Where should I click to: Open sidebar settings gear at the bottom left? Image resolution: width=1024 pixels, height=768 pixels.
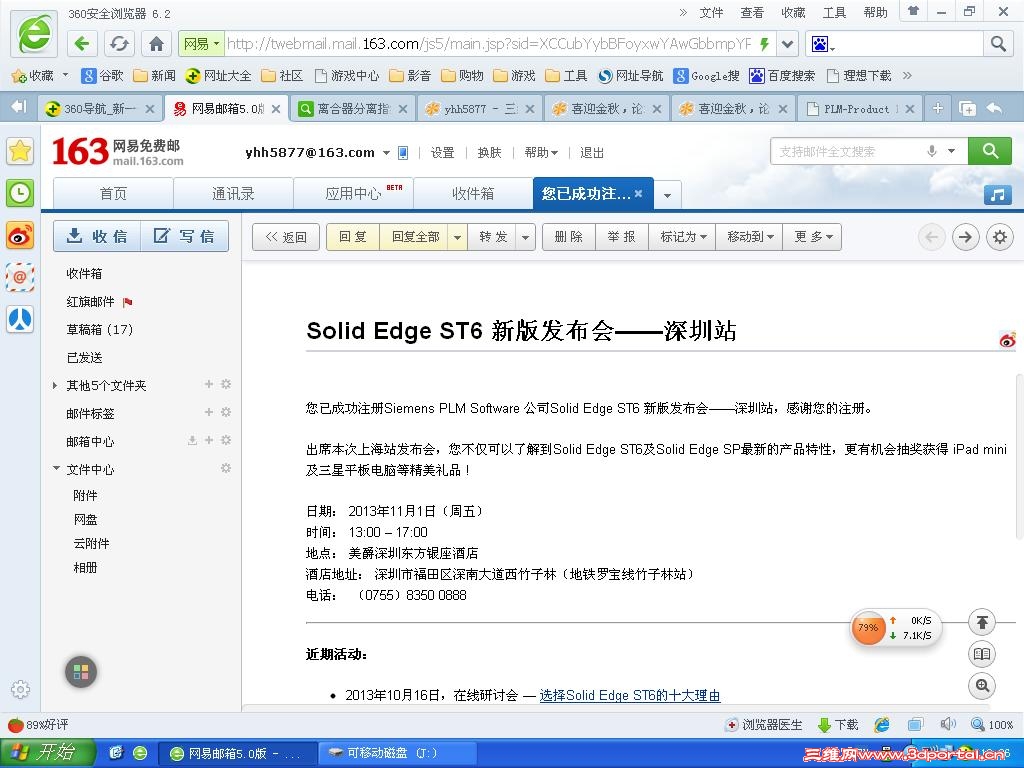[x=20, y=689]
